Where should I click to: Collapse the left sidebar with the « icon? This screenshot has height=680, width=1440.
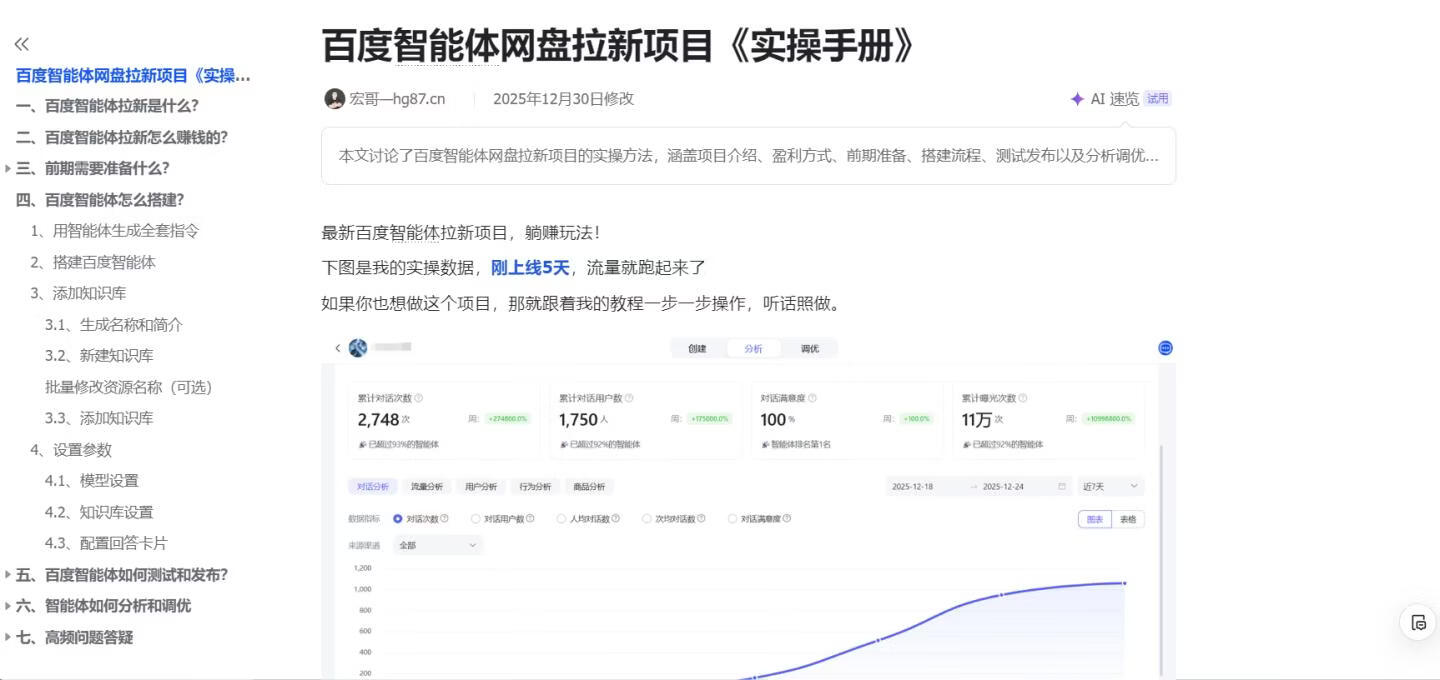[x=20, y=44]
